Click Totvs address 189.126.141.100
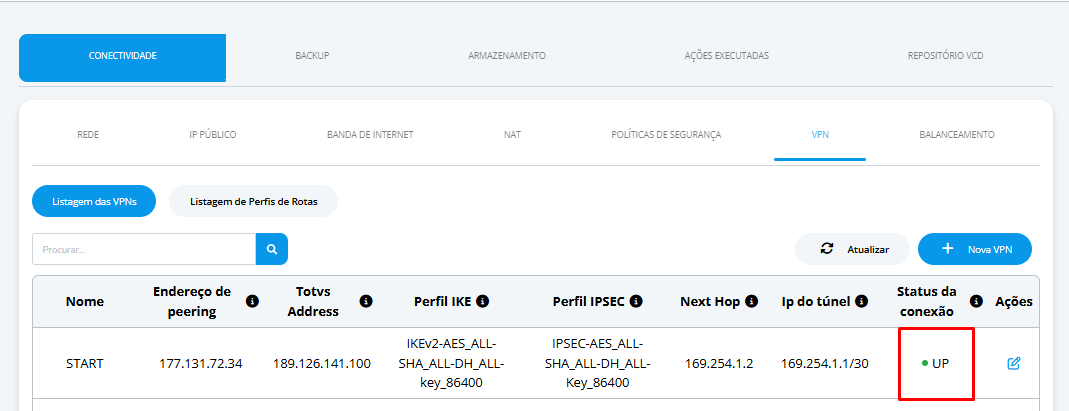This screenshot has height=411, width=1069. pyautogui.click(x=322, y=363)
